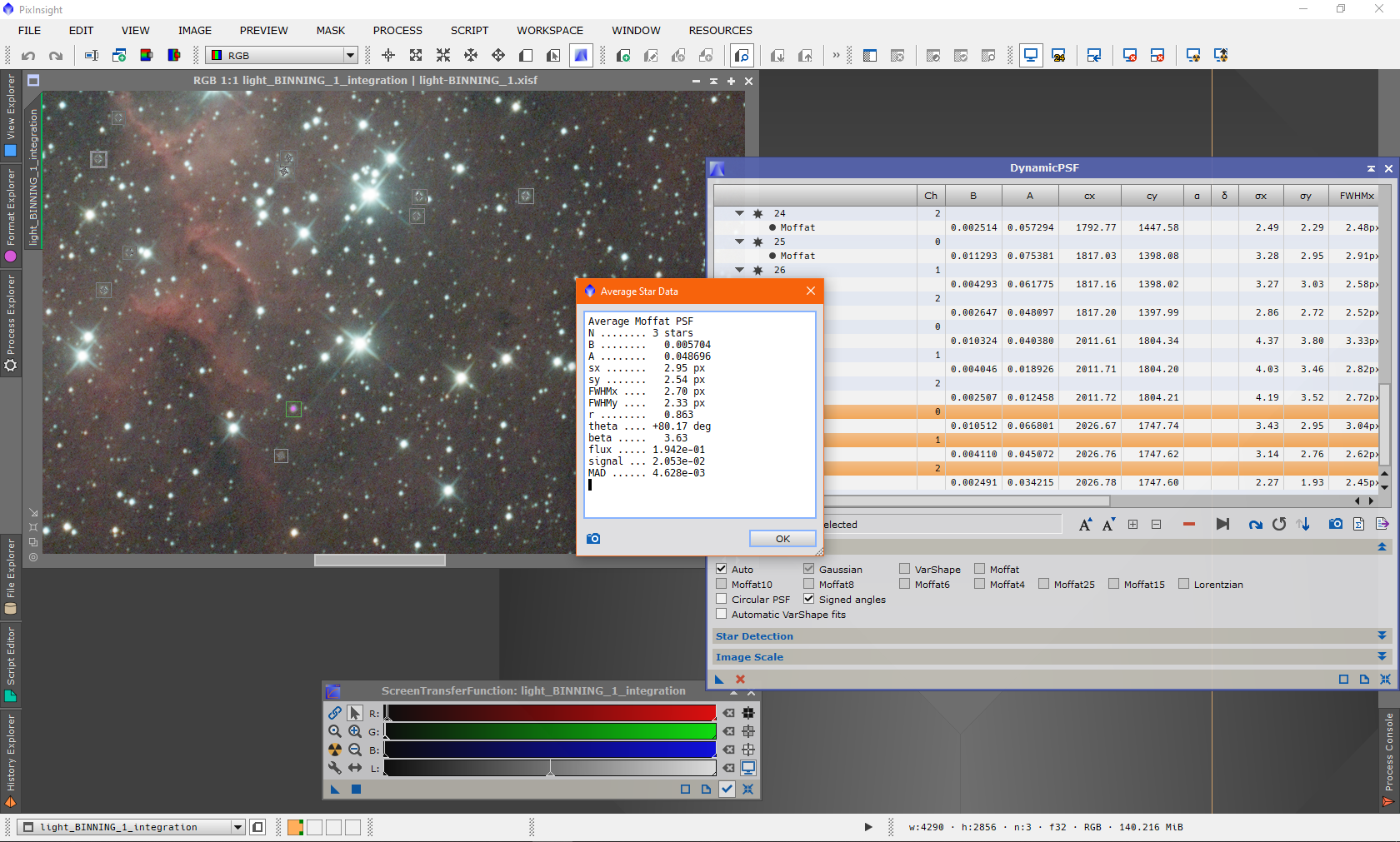Click the screen transfer monitor icon in toolbar
Screen dimensions: 1400x842
click(x=1031, y=56)
